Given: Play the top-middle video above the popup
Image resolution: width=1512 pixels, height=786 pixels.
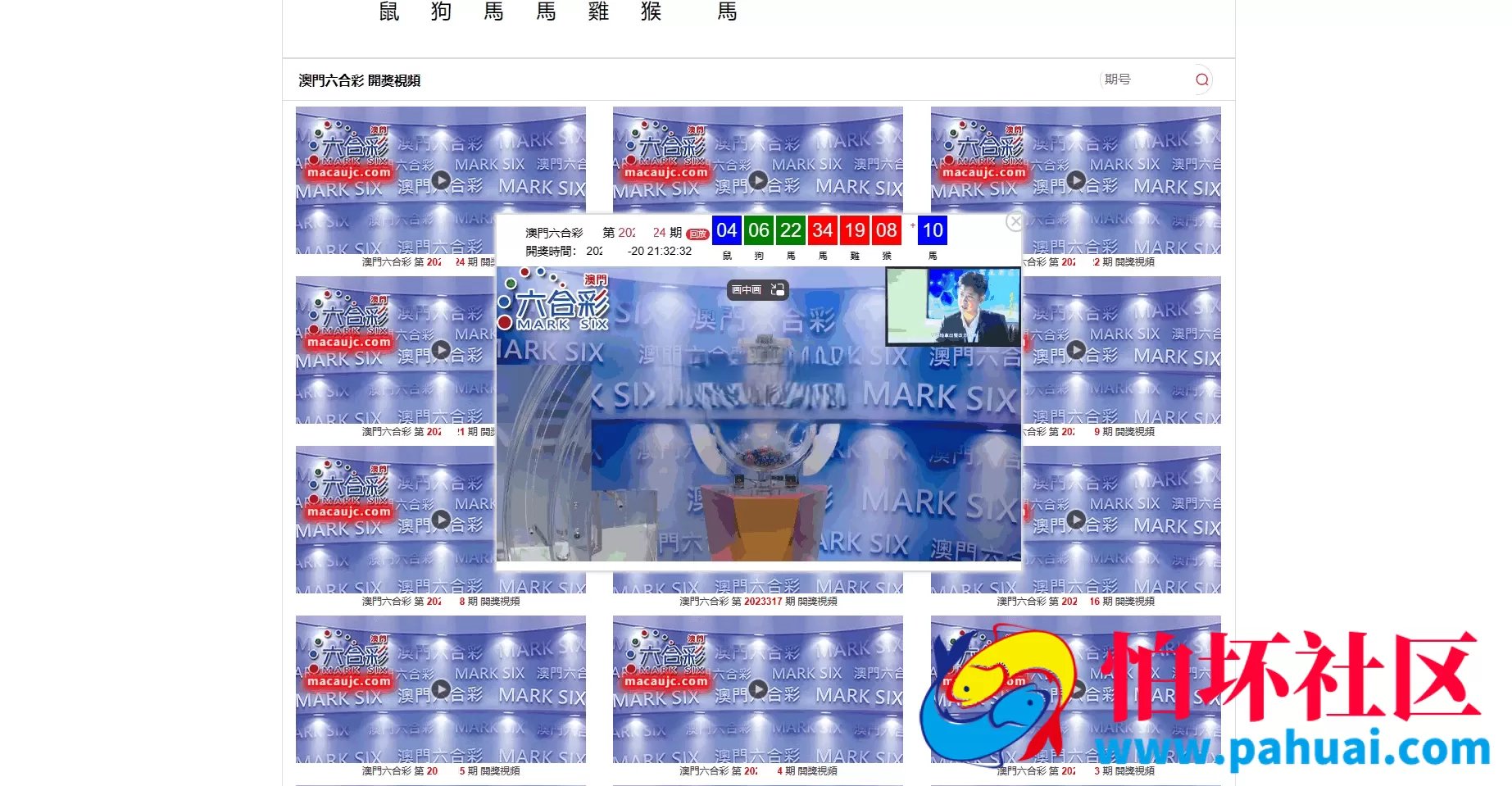Looking at the screenshot, I should pyautogui.click(x=758, y=180).
